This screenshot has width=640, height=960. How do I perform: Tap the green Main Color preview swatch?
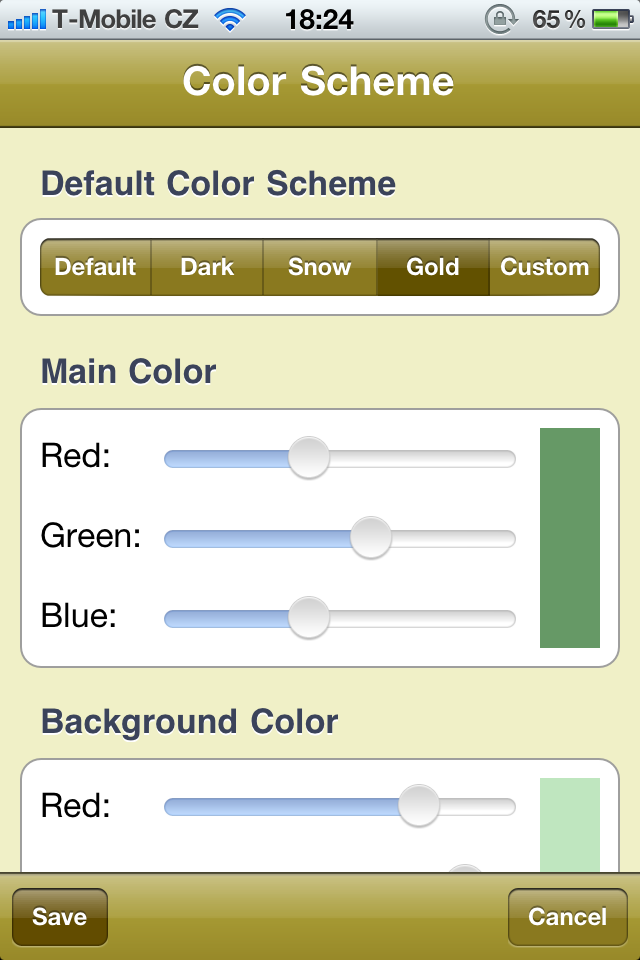[x=570, y=538]
